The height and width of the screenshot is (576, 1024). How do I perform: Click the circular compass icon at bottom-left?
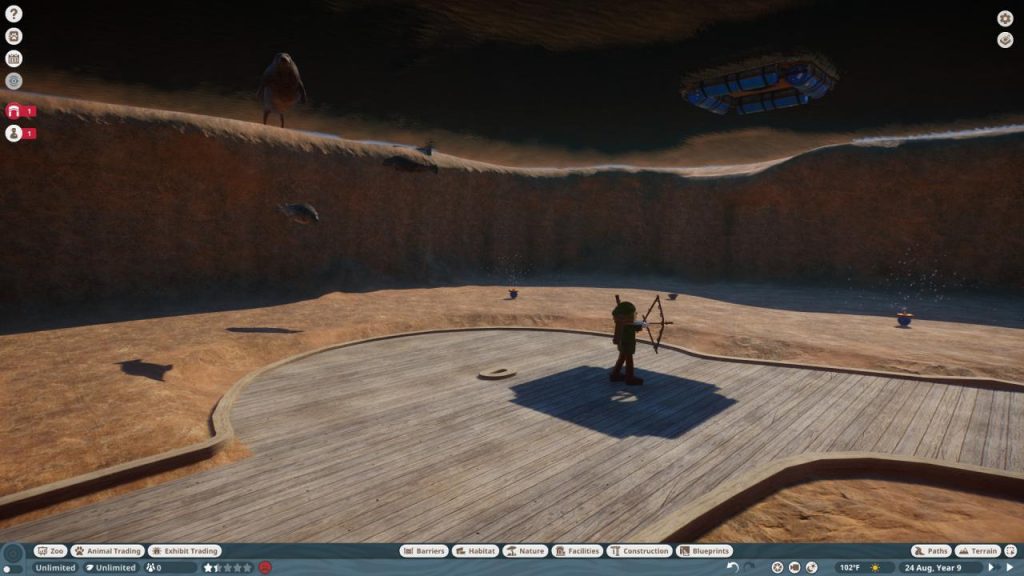pos(12,555)
